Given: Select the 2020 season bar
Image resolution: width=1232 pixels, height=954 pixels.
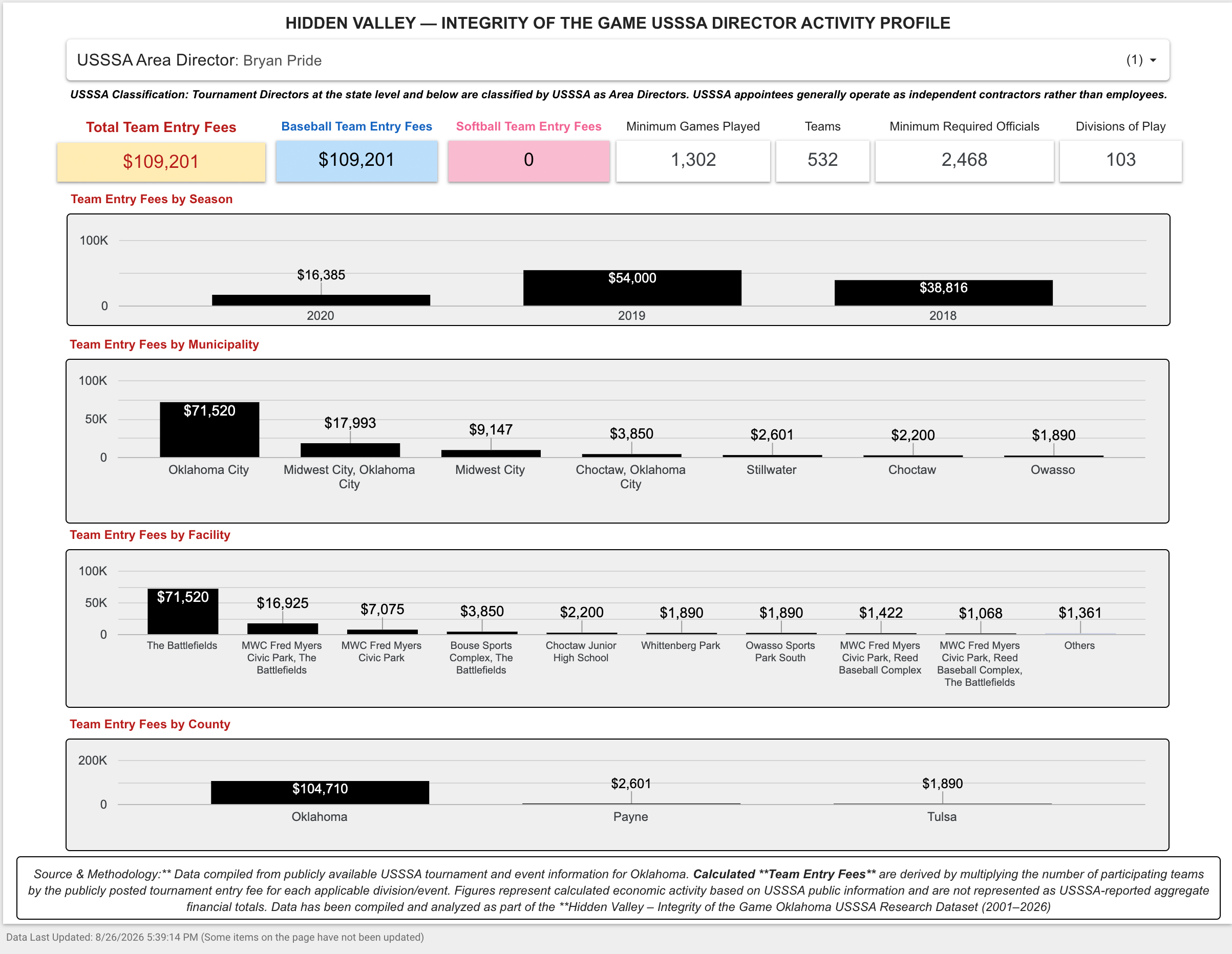Looking at the screenshot, I should (x=321, y=300).
